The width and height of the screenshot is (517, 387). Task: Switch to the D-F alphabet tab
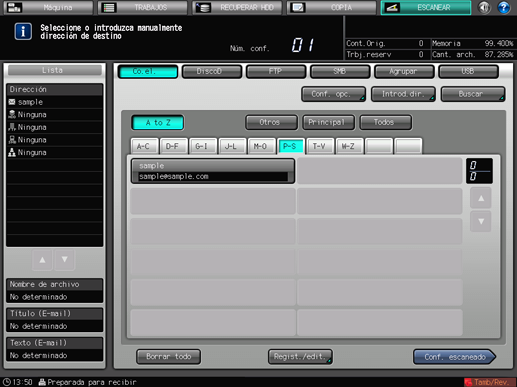(x=173, y=146)
